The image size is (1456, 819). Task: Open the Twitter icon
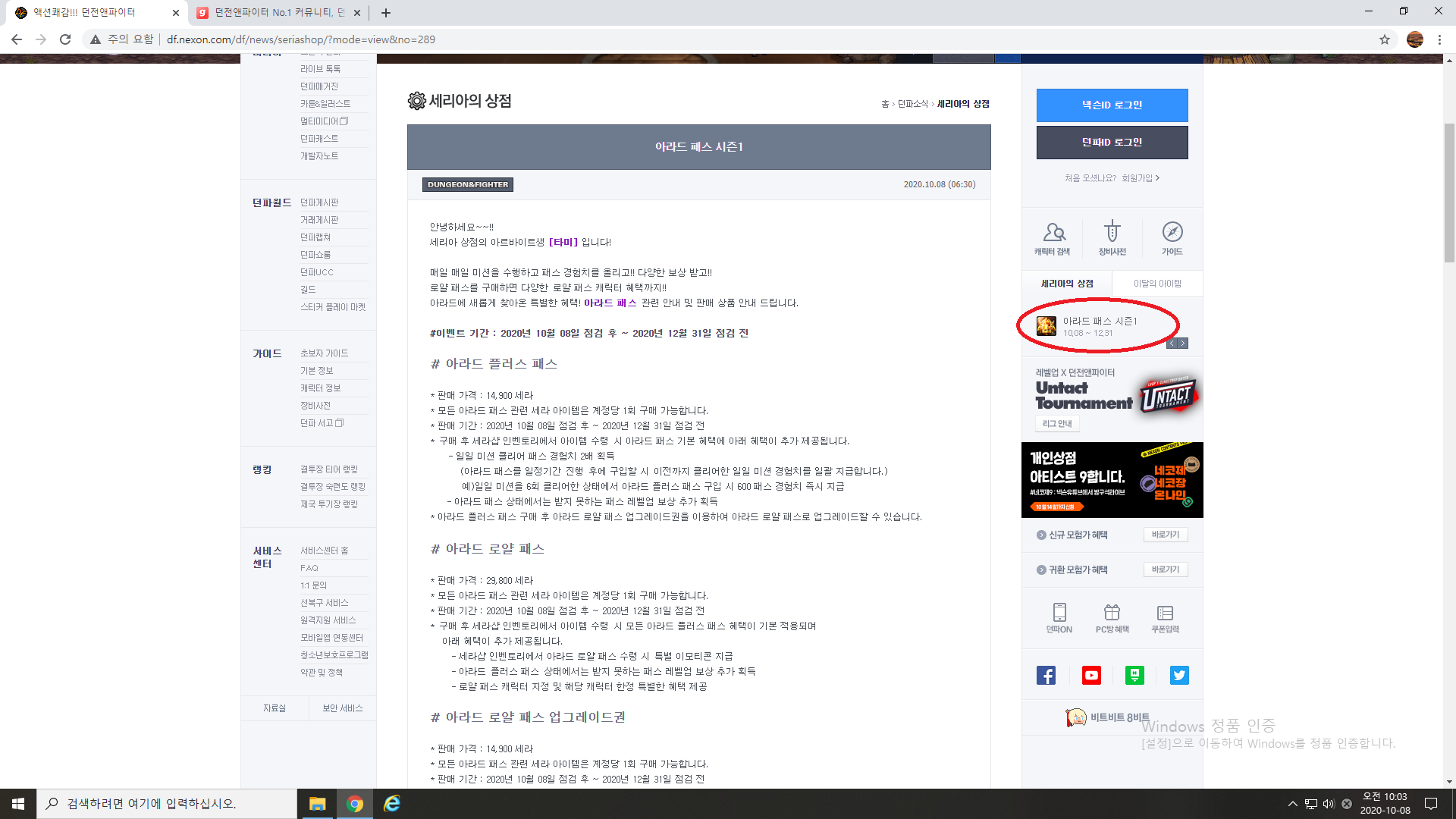pyautogui.click(x=1179, y=675)
